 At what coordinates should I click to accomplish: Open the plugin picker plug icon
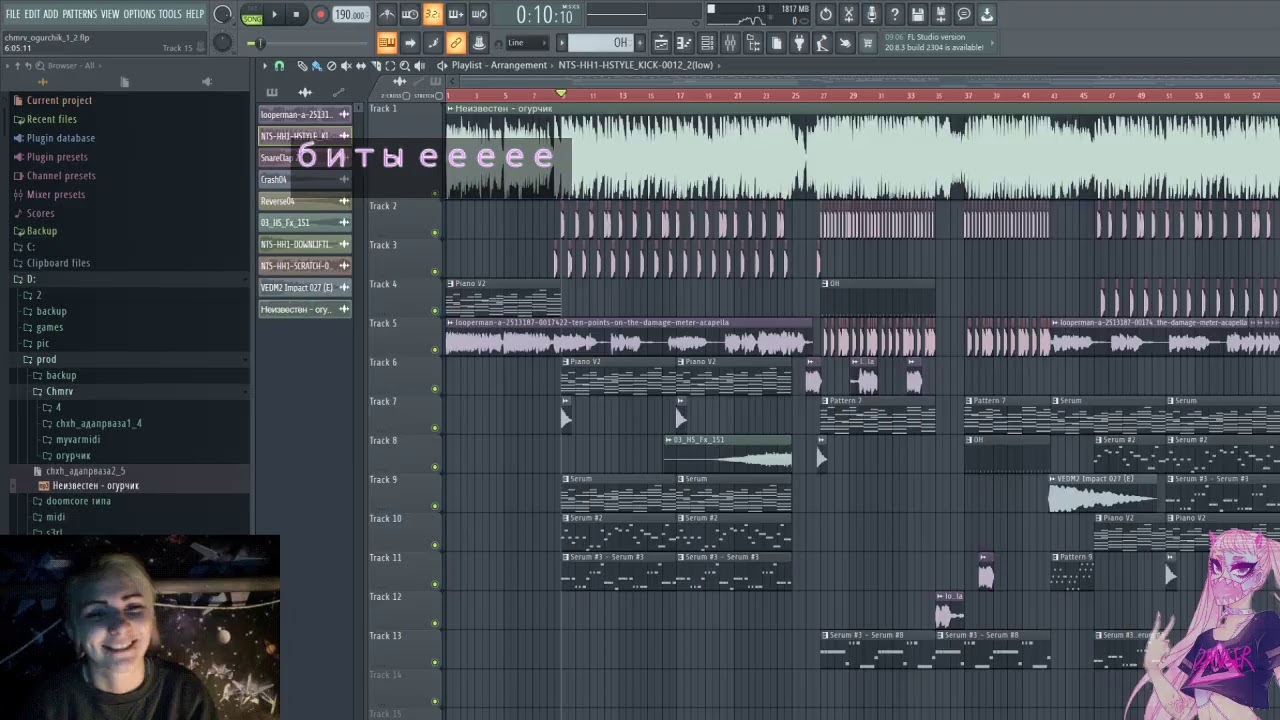pyautogui.click(x=799, y=43)
